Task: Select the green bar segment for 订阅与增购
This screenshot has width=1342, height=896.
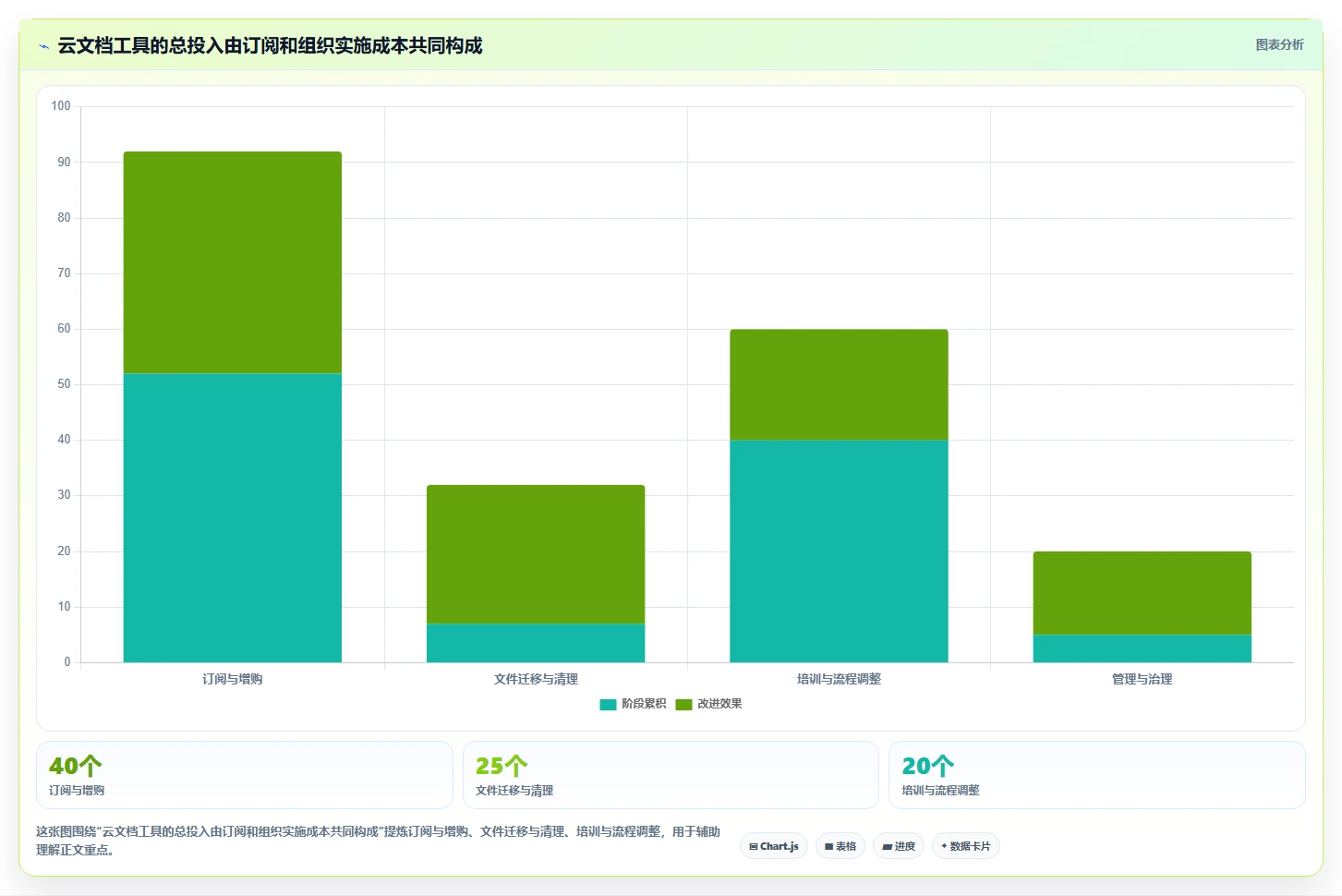Action: pyautogui.click(x=233, y=262)
